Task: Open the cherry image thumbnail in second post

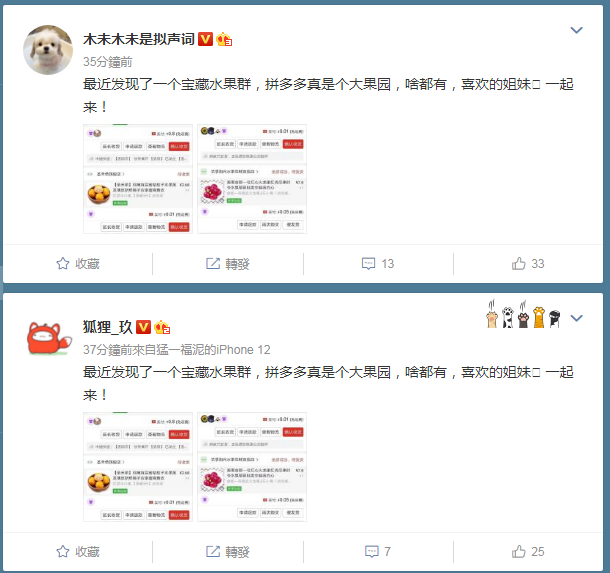Action: click(x=252, y=467)
